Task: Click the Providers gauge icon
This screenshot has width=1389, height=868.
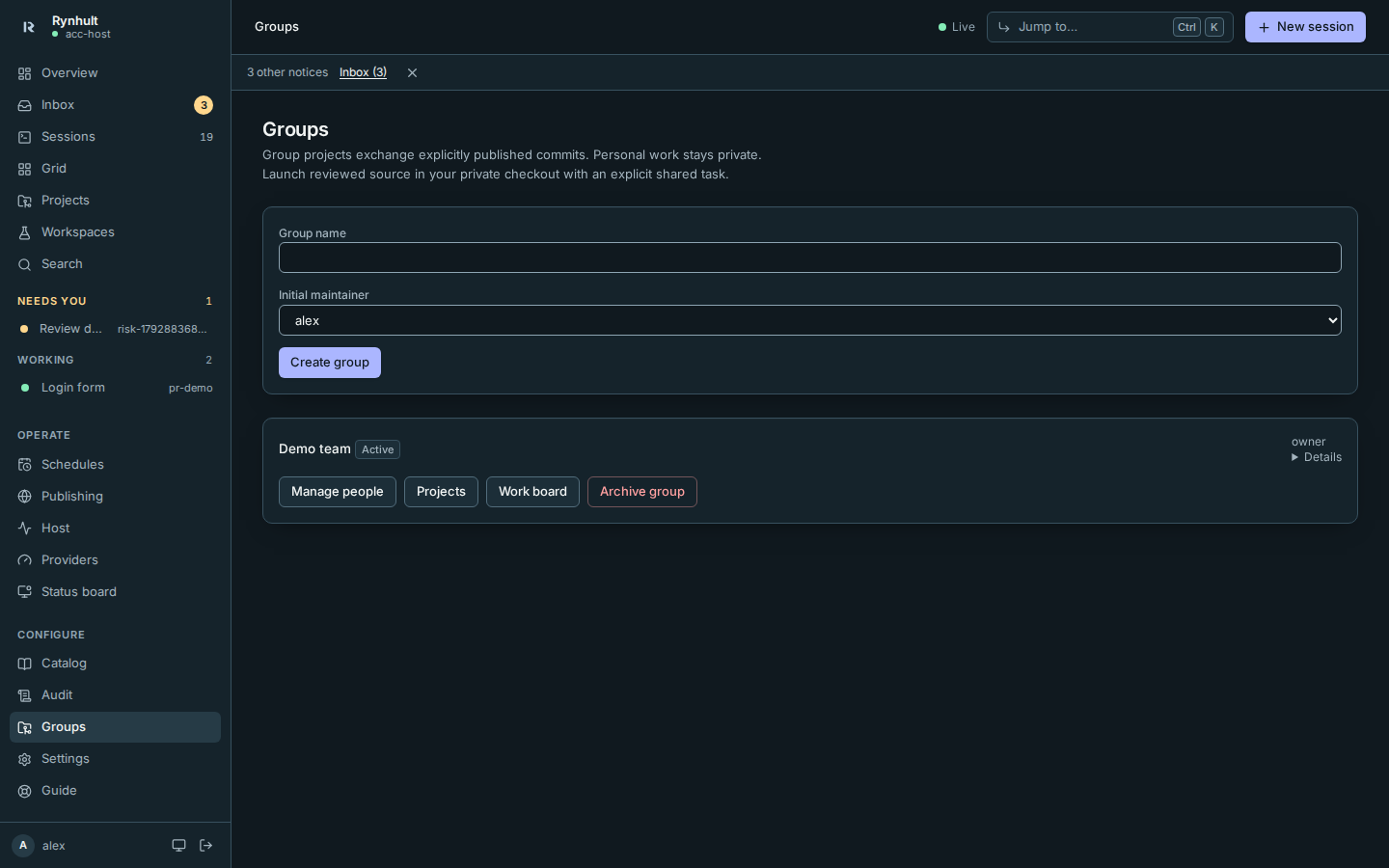Action: click(x=25, y=560)
